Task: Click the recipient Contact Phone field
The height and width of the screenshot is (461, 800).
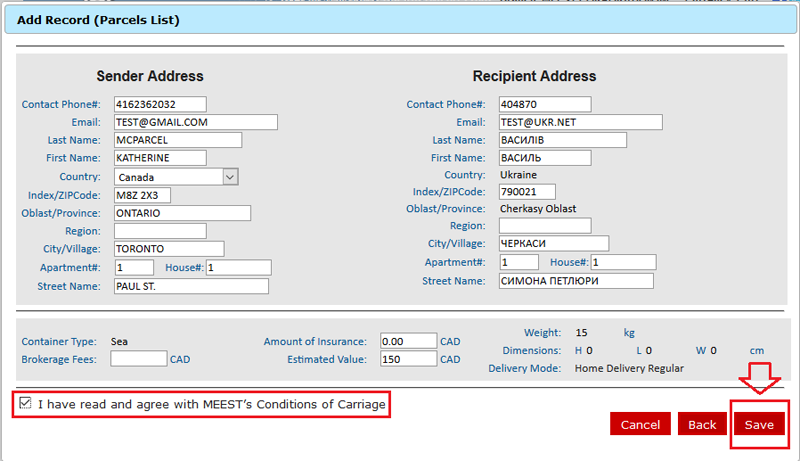Action: pos(544,104)
